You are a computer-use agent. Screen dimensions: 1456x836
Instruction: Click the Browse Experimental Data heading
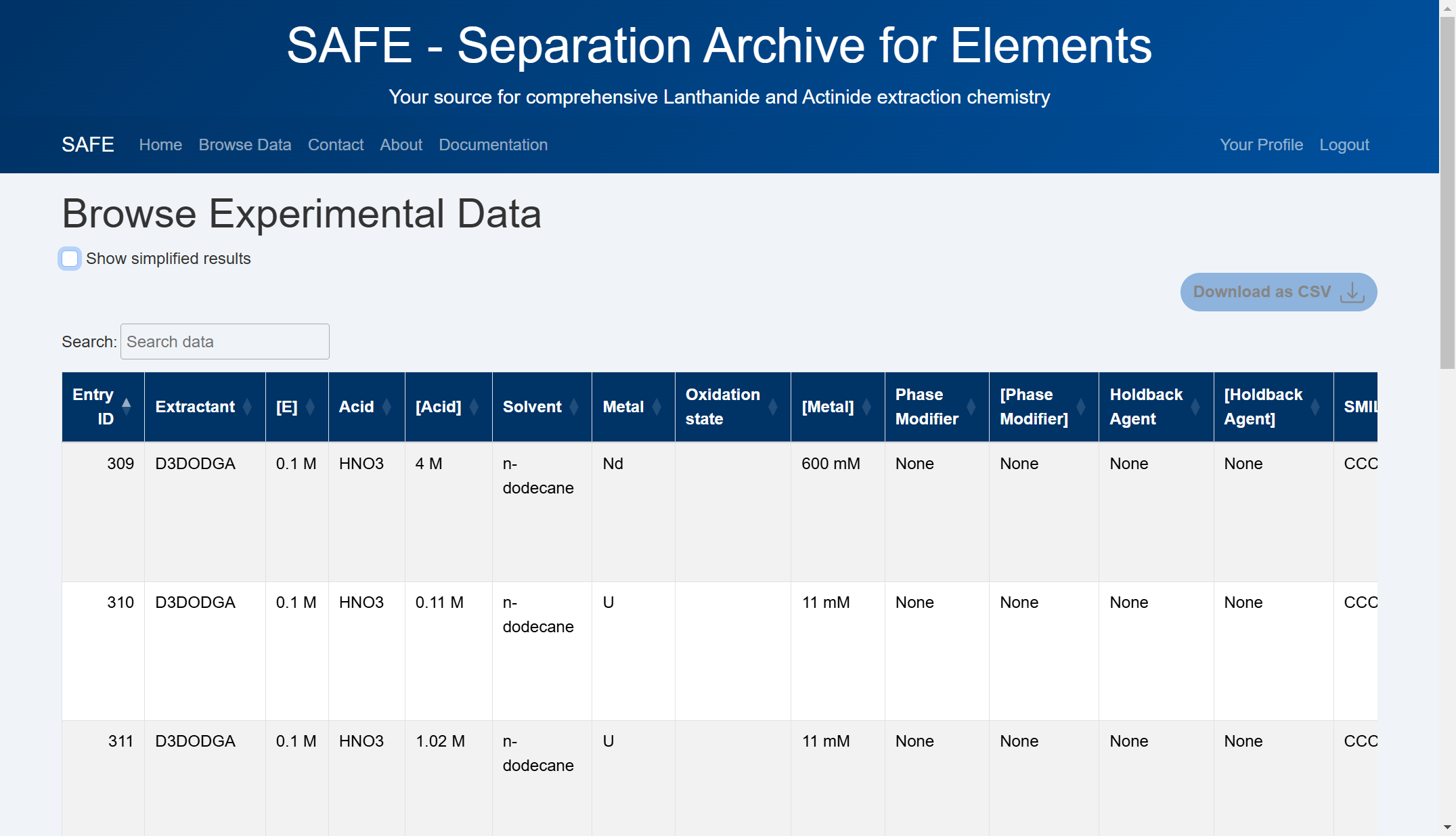tap(301, 214)
